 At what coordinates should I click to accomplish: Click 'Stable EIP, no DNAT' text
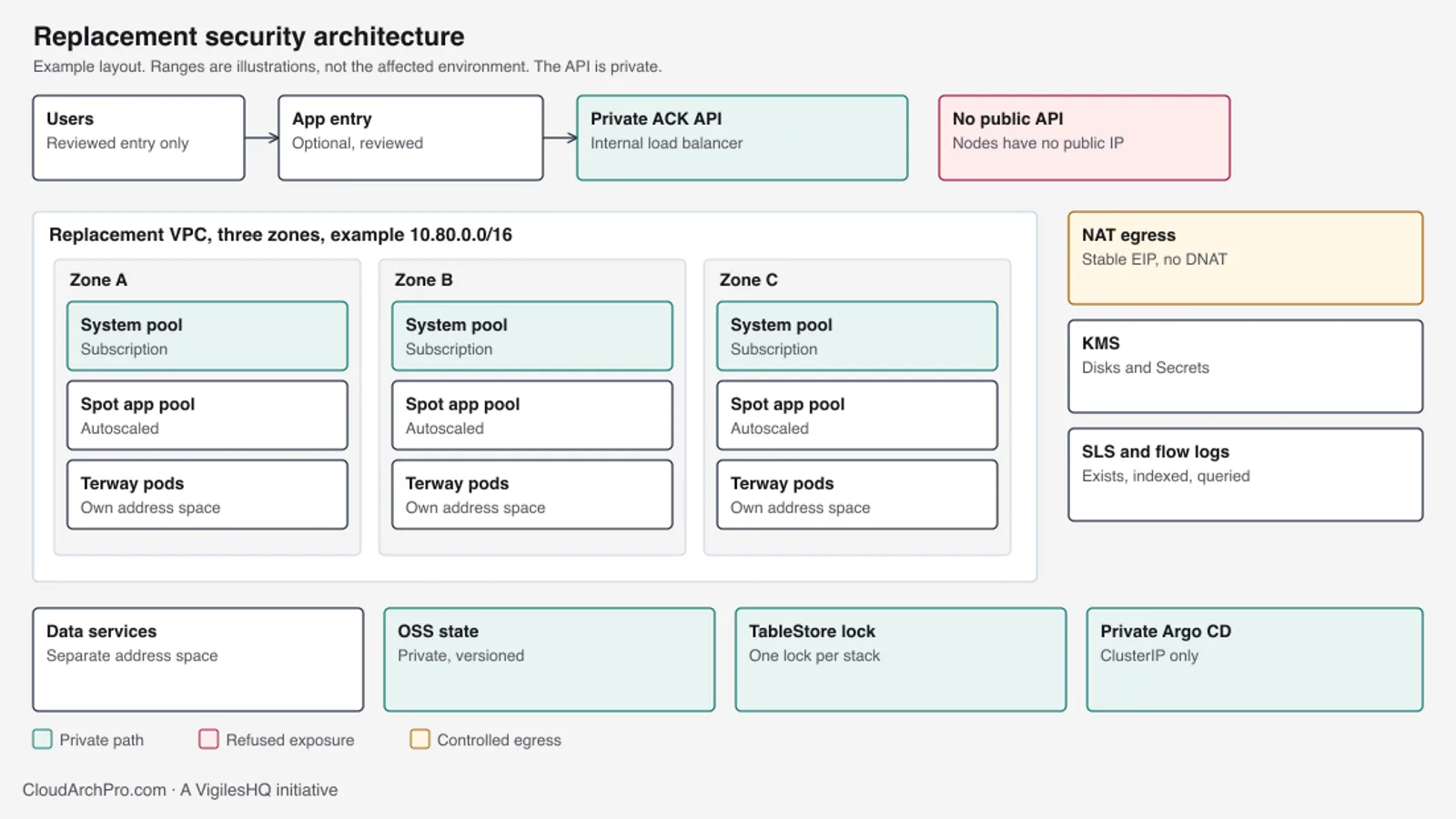click(x=1154, y=259)
